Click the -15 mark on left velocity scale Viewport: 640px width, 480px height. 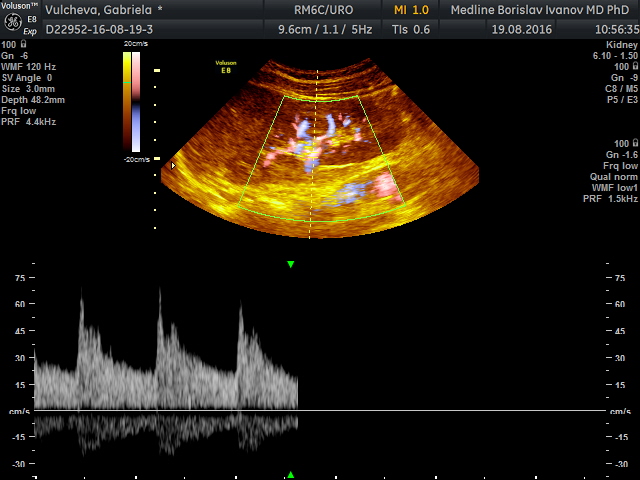18,437
